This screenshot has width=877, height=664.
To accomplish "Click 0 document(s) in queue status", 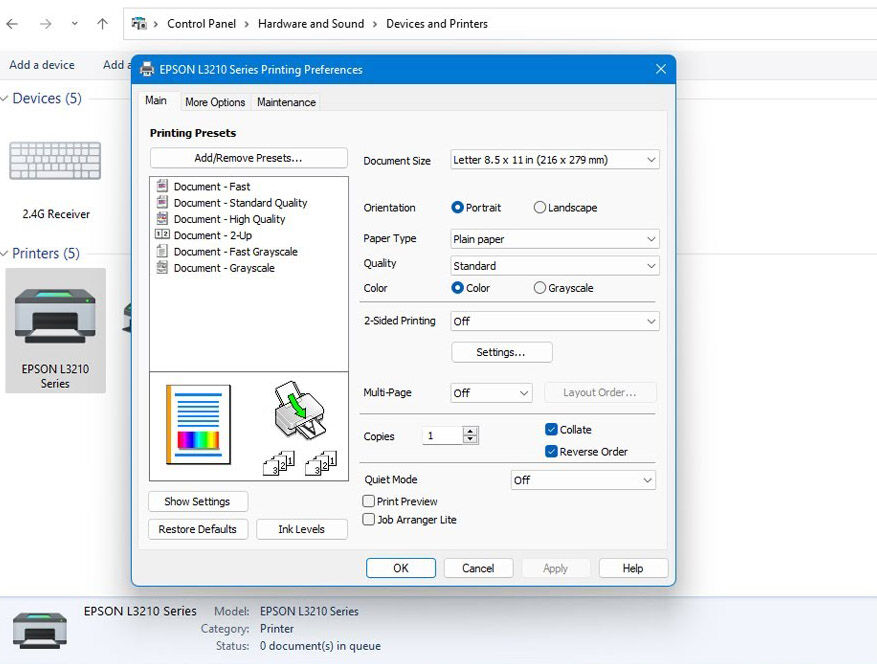I will [x=320, y=646].
